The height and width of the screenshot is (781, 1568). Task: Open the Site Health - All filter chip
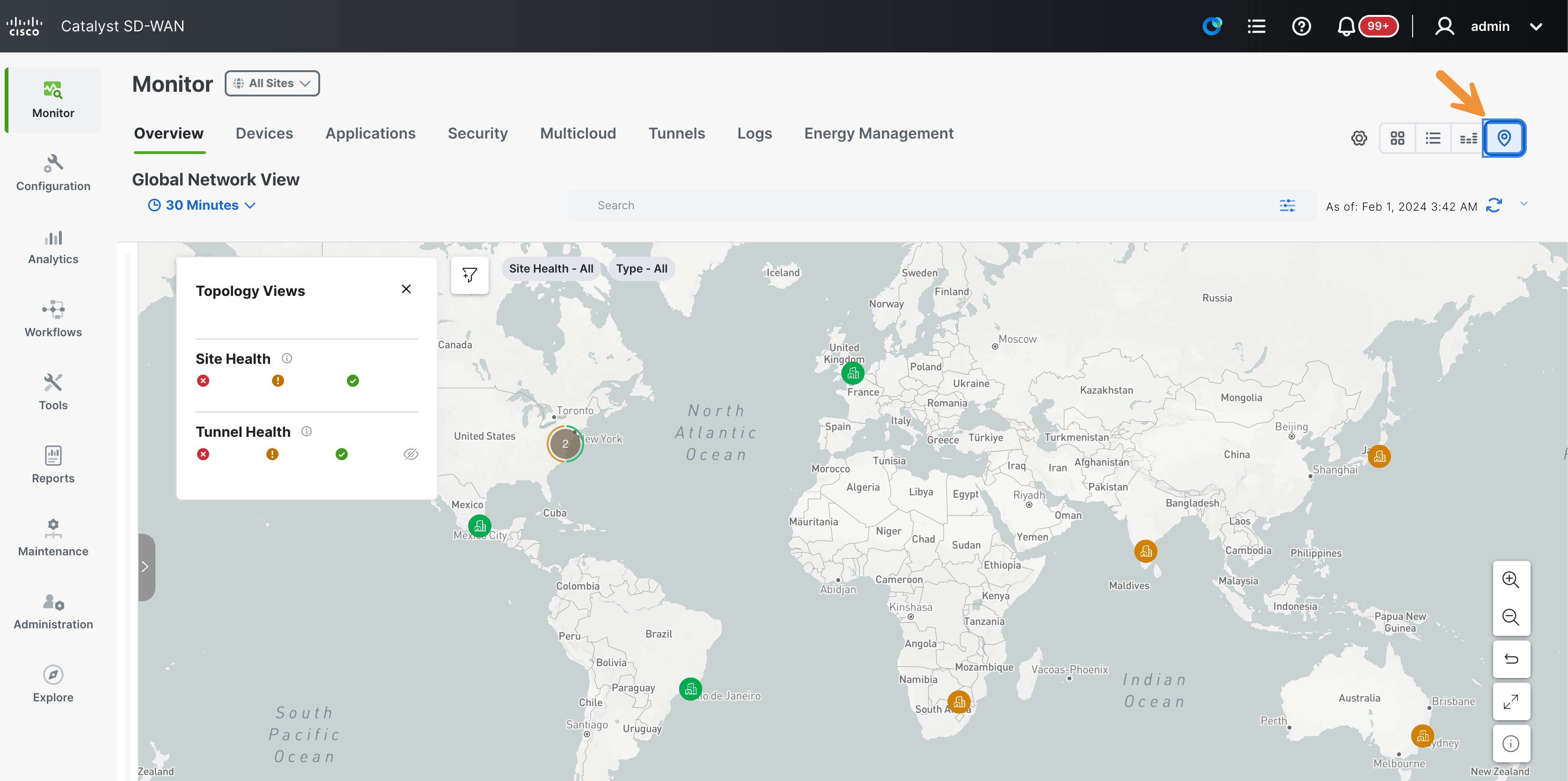(x=551, y=268)
